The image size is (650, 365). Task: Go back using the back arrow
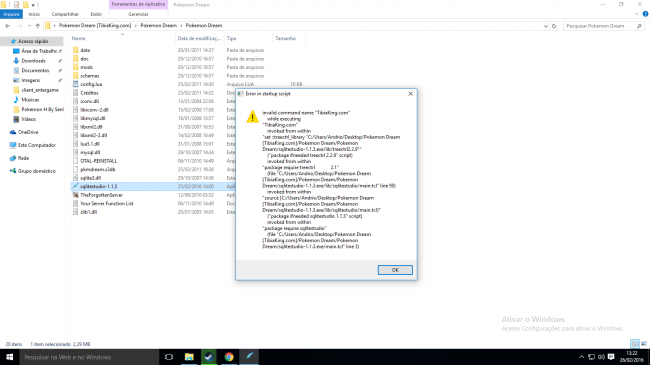(8, 26)
